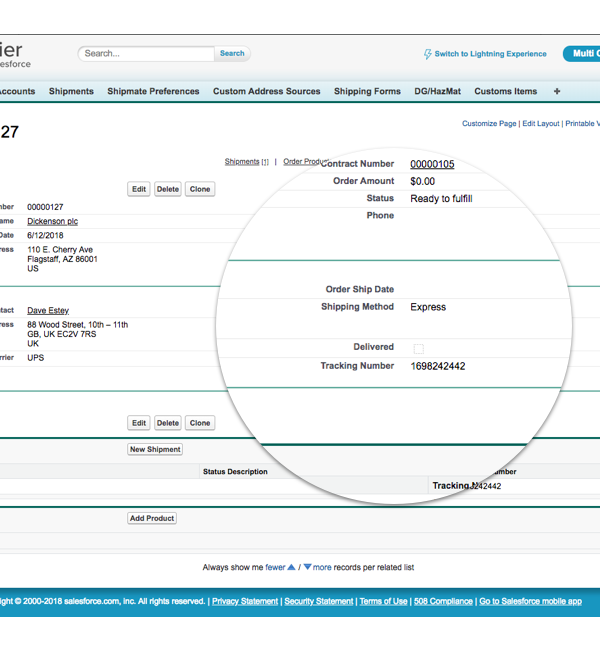
Task: Click the more records down-arrow icon
Action: (x=307, y=567)
